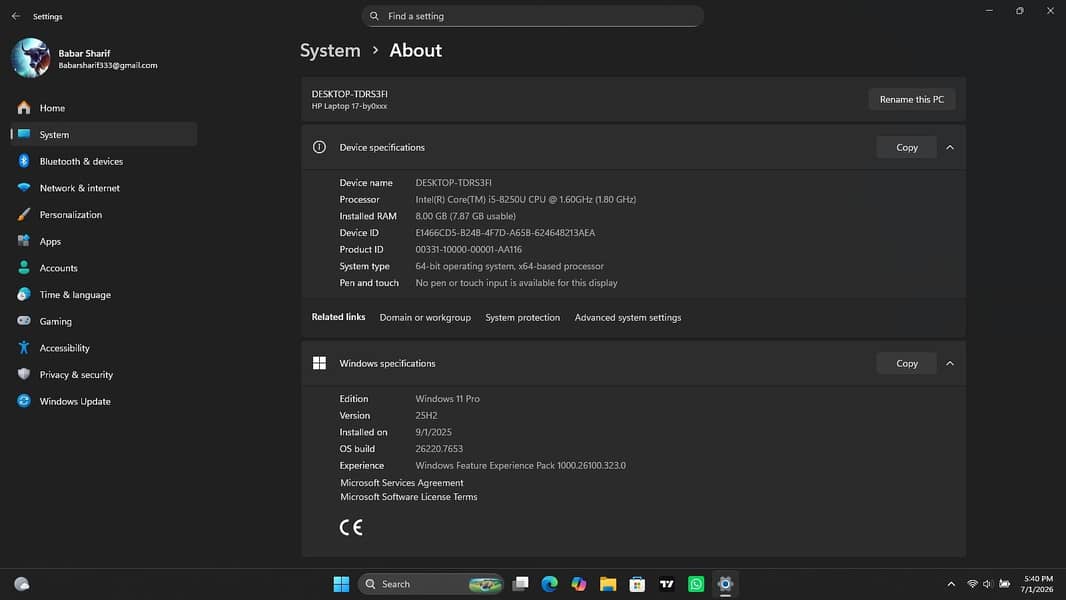Click Installed RAM value 8.00 GB
1066x600 pixels.
(465, 216)
